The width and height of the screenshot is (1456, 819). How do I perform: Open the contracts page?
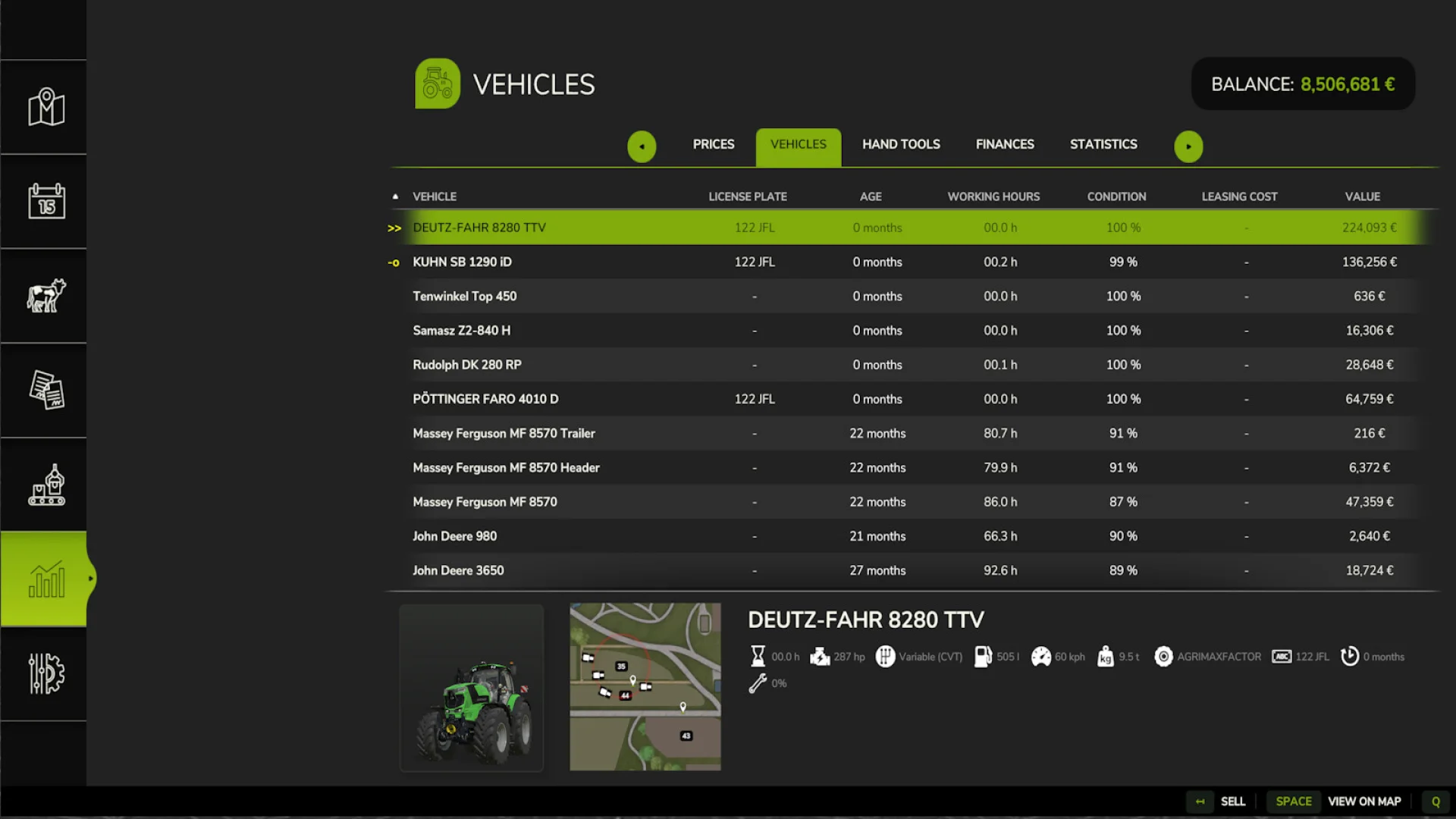(x=45, y=390)
